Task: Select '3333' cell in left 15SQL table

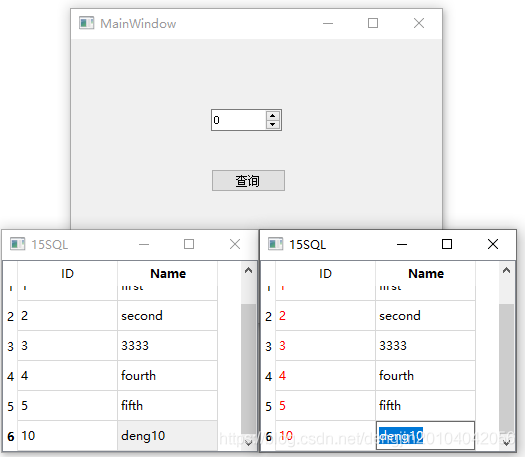Action: tap(167, 346)
